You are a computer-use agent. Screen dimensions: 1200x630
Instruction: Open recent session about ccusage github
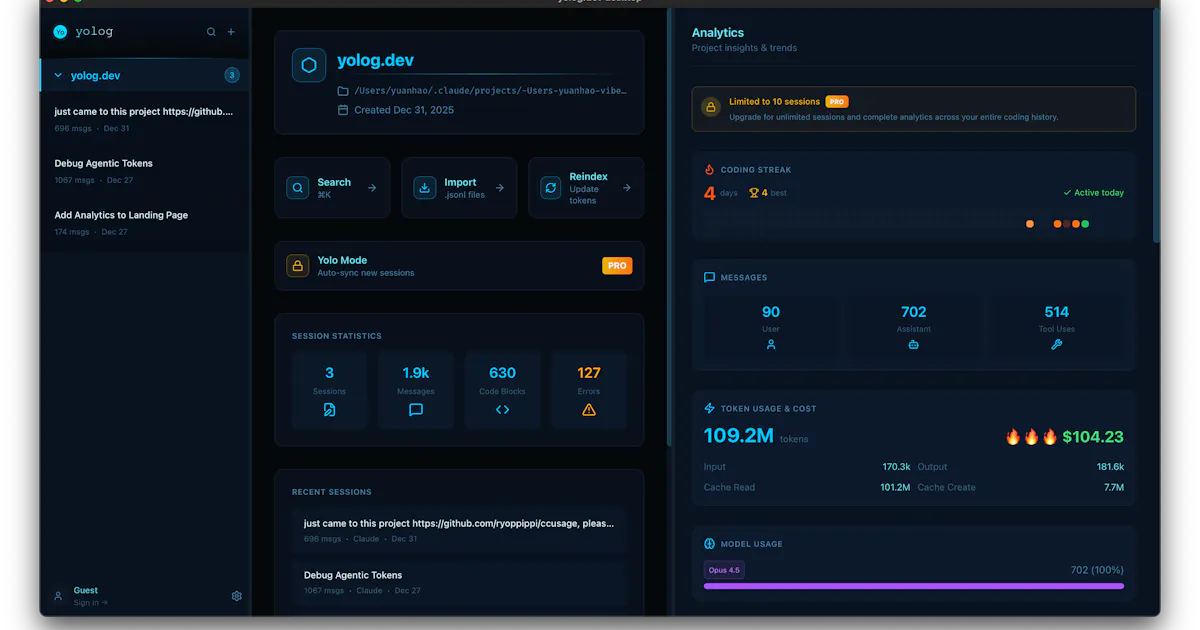coord(460,530)
